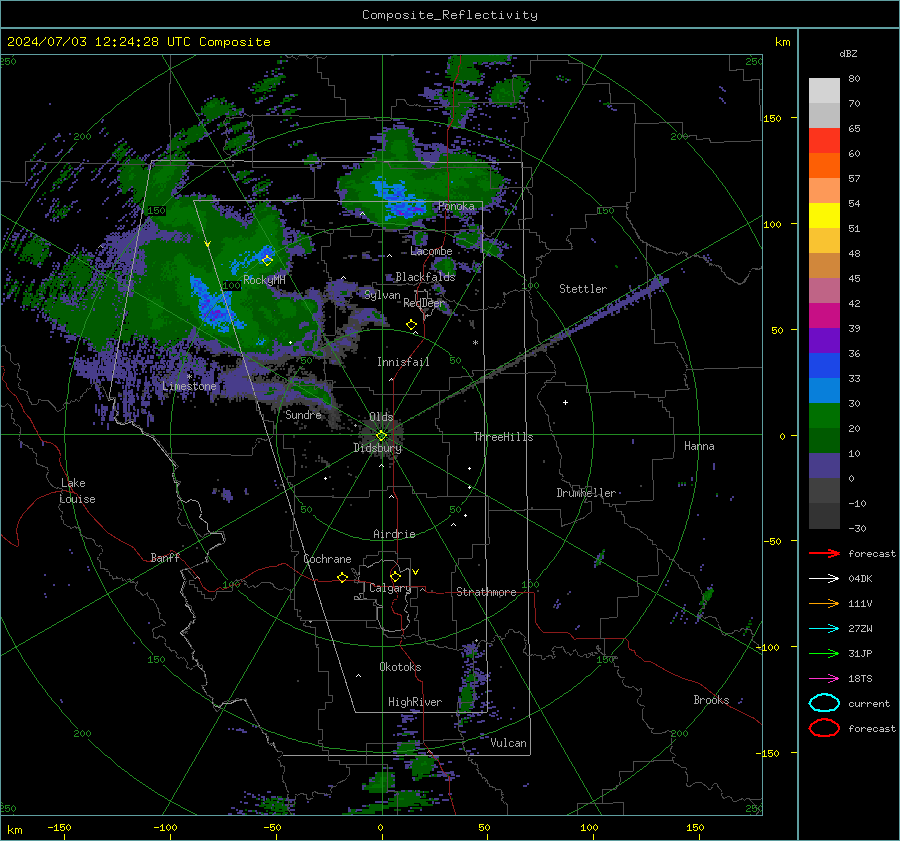The height and width of the screenshot is (841, 900).
Task: Click the Didsbury city label
Action: click(377, 448)
